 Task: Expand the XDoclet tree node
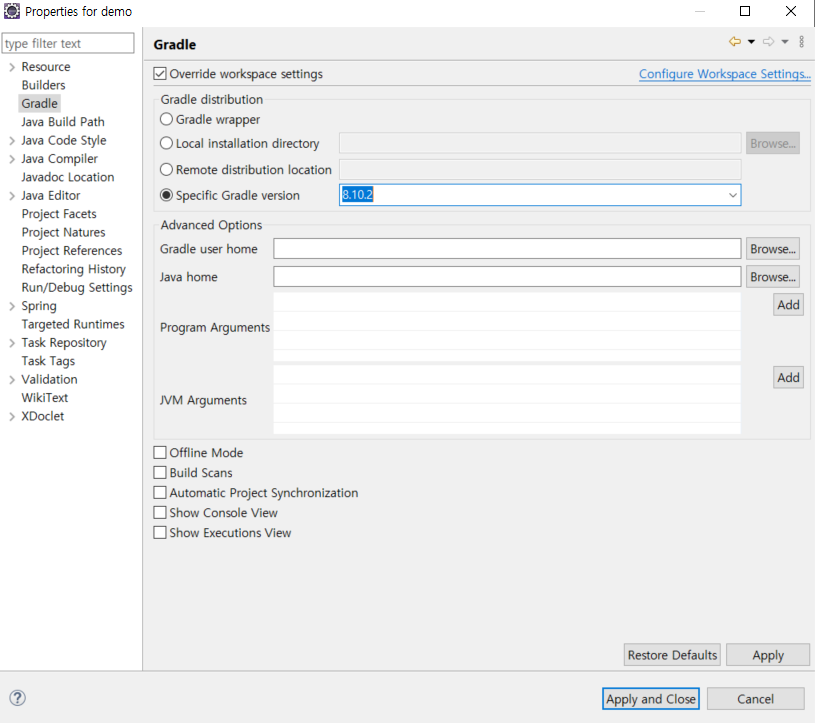coord(12,416)
